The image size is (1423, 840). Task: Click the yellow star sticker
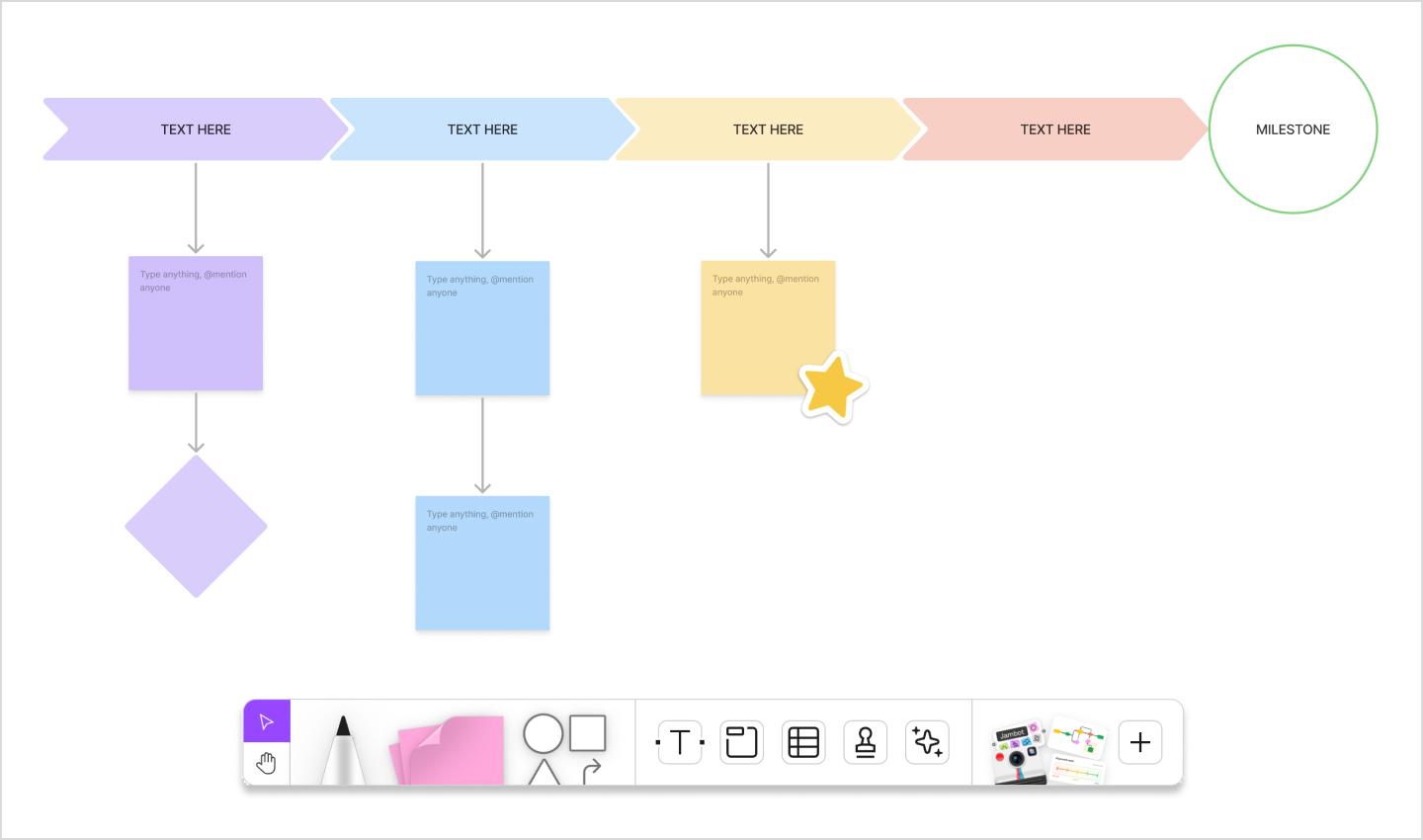833,386
